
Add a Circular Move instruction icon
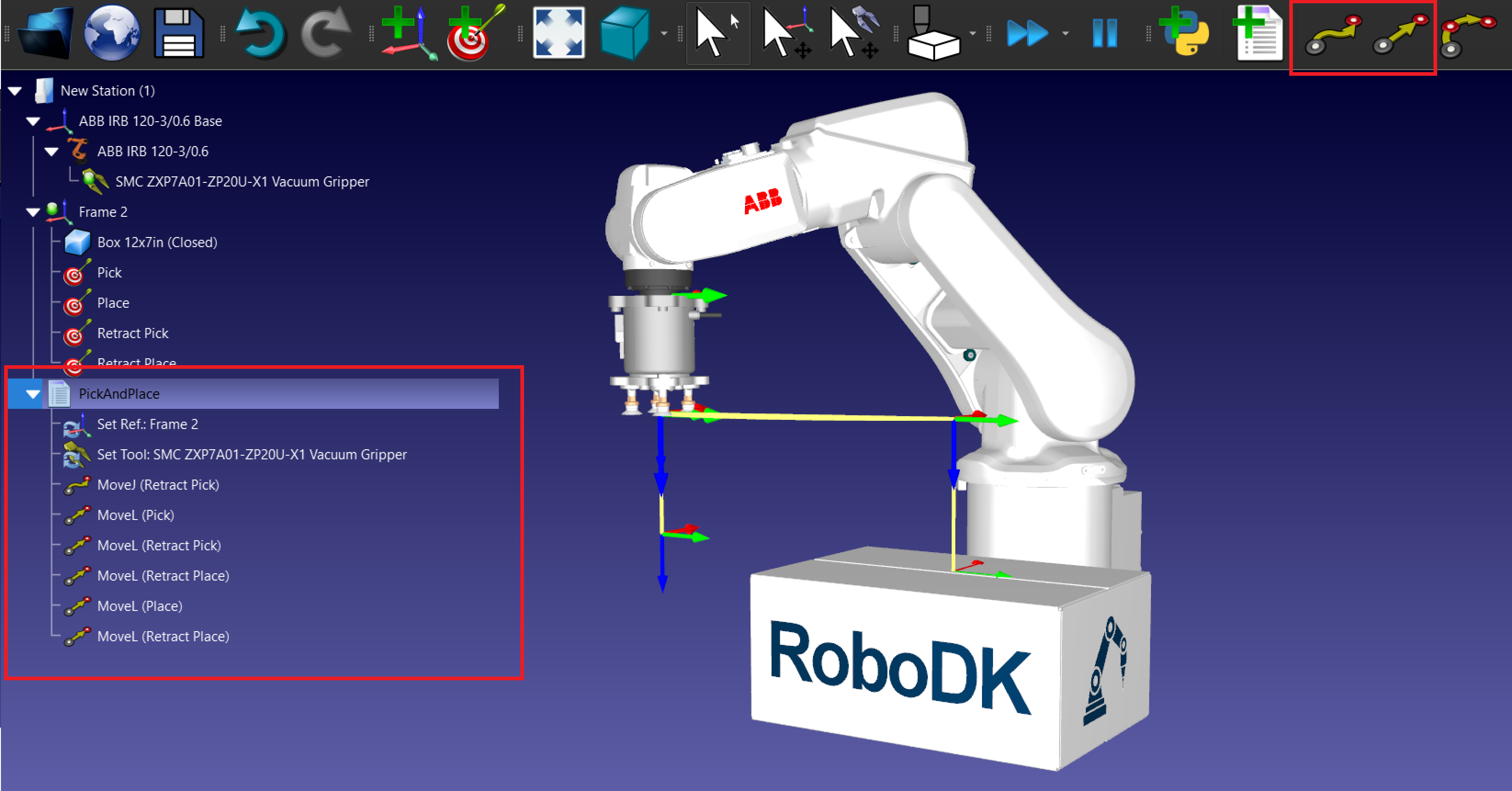pos(1468,34)
